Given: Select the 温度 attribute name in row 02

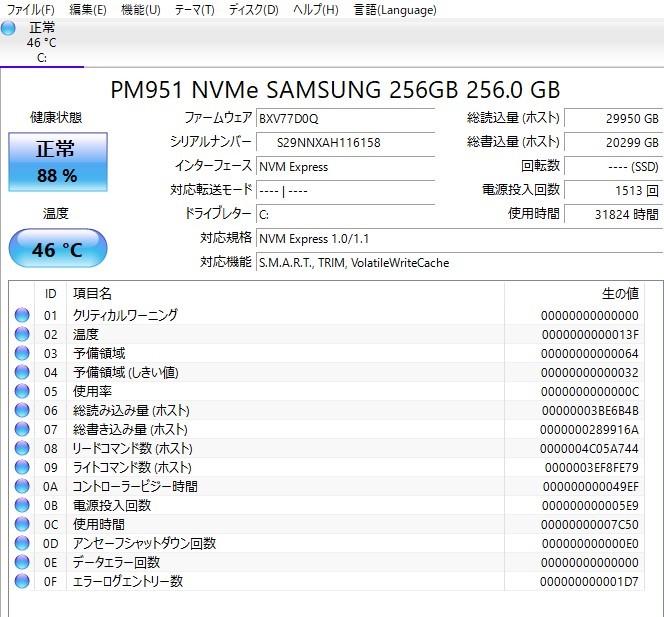Looking at the screenshot, I should tap(86, 334).
